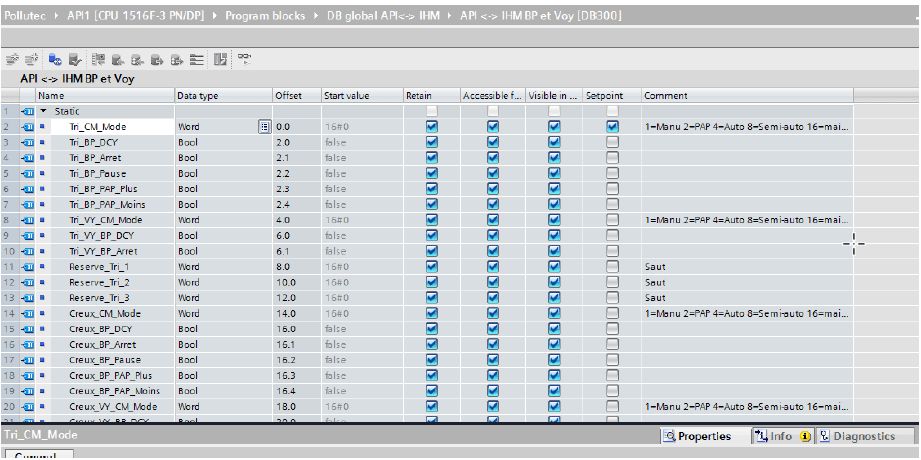The image size is (921, 460).
Task: Click the Monitor all glasses icon
Action: pos(244,59)
